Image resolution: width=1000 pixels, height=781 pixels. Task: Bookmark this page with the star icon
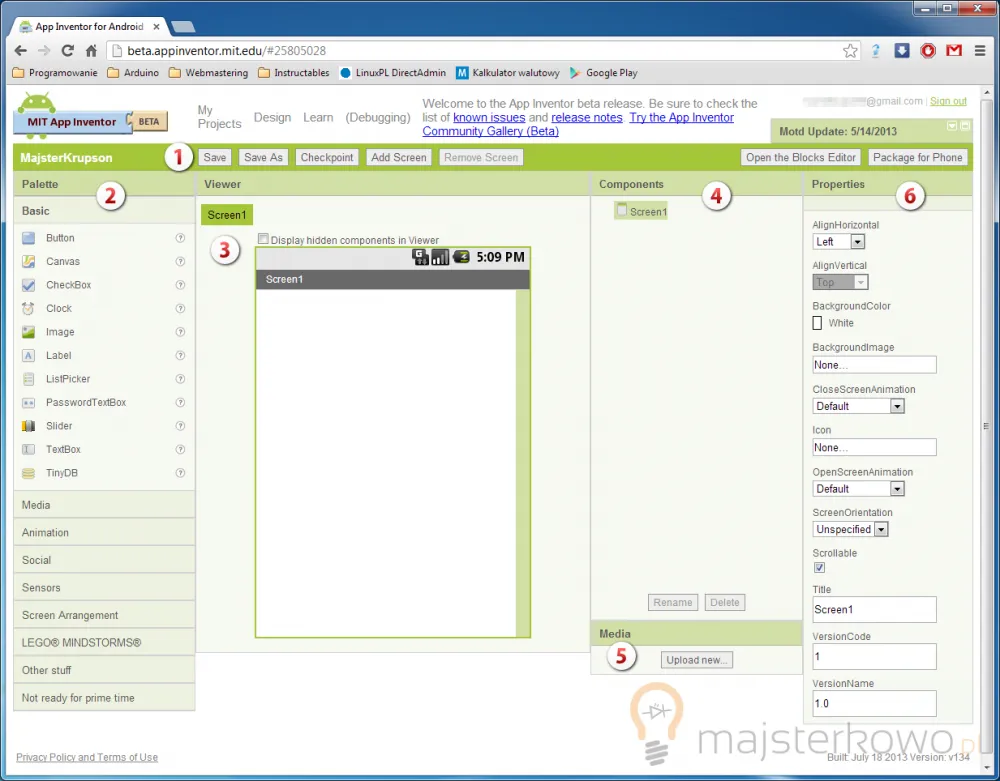(x=850, y=51)
